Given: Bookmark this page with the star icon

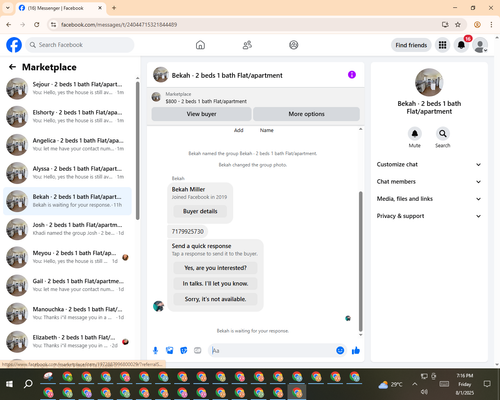Looking at the screenshot, I should point(458,25).
